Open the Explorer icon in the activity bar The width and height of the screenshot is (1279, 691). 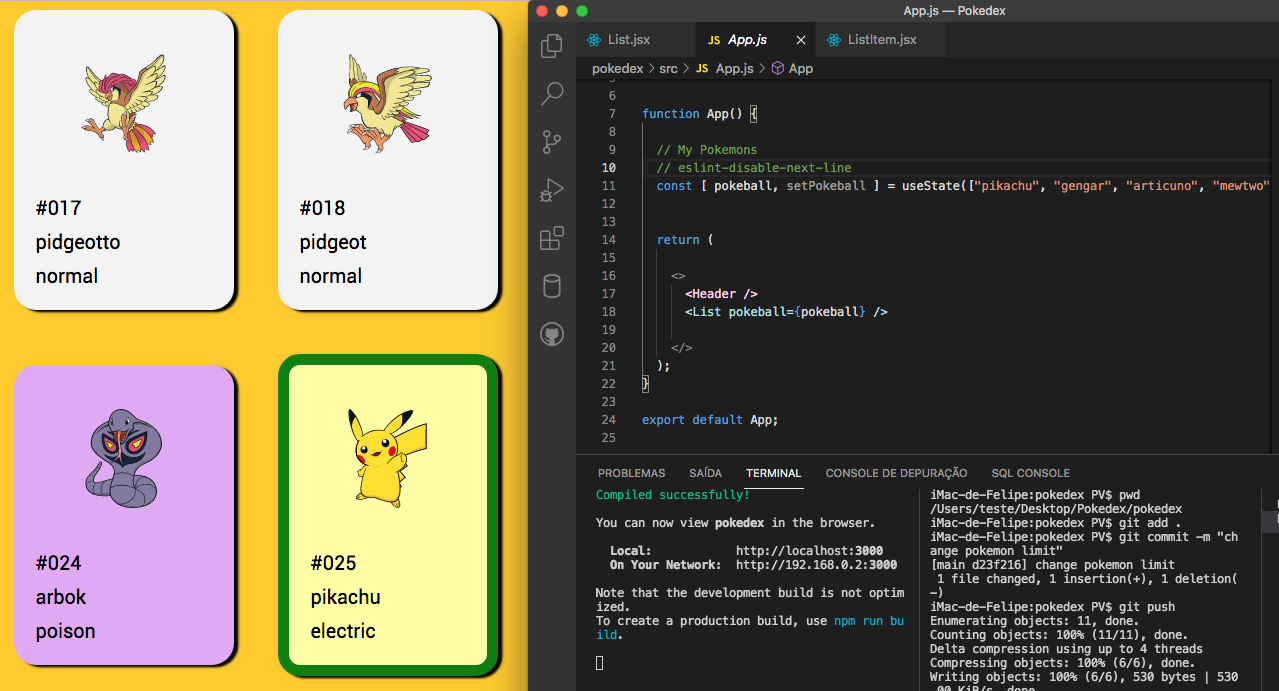[551, 45]
